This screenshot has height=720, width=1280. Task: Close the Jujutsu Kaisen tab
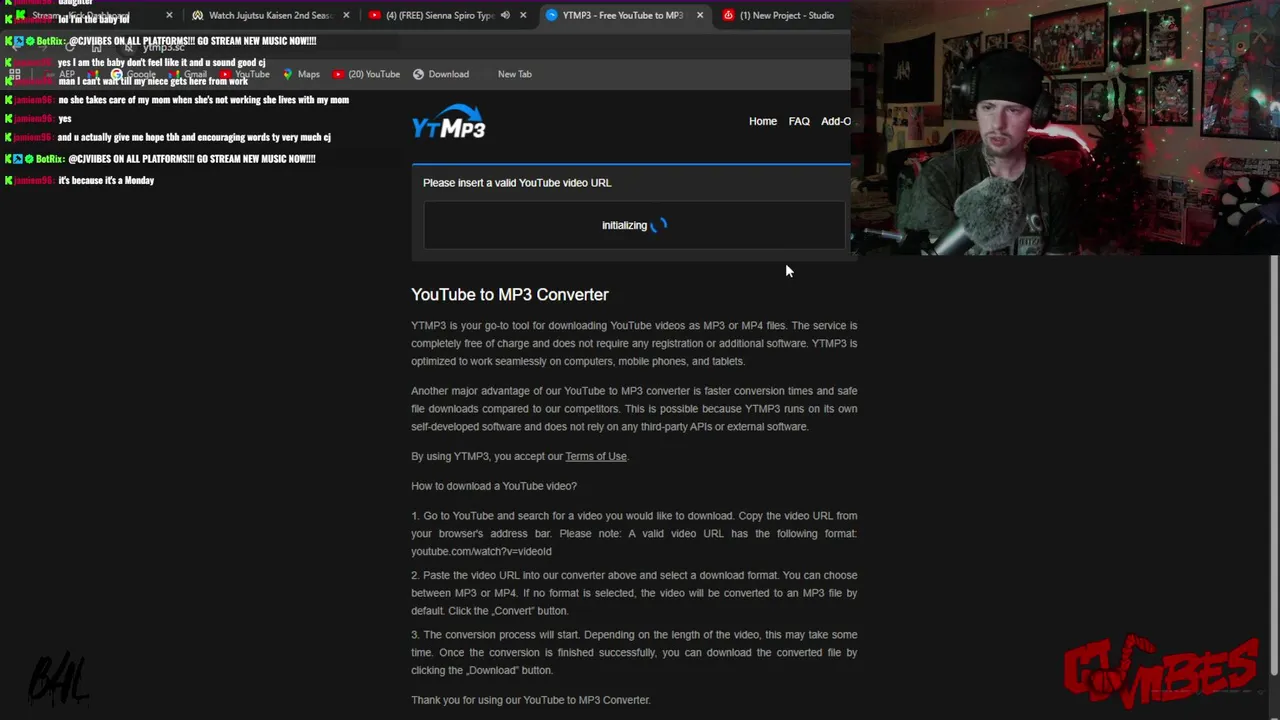click(x=346, y=15)
